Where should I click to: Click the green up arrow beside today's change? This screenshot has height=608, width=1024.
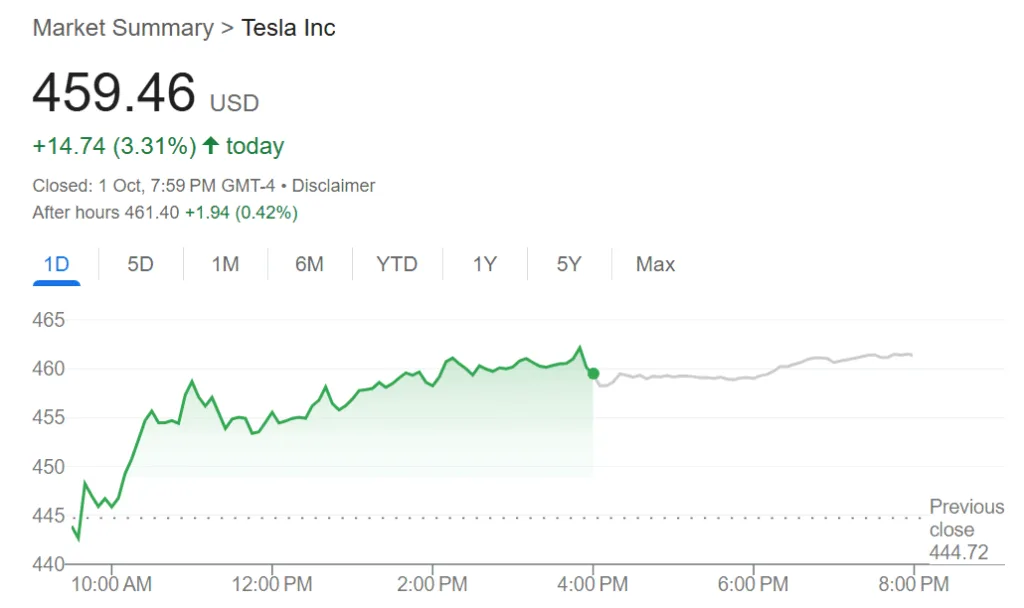click(210, 146)
